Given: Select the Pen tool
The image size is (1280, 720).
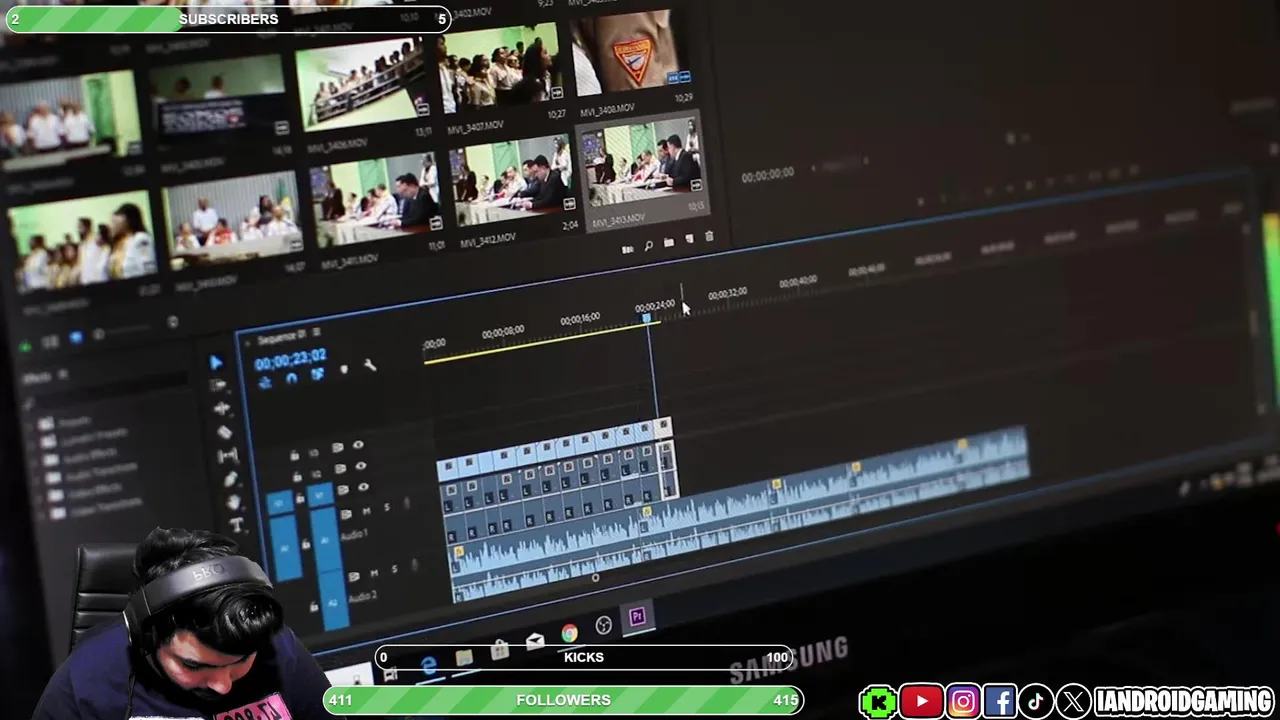Looking at the screenshot, I should (231, 479).
